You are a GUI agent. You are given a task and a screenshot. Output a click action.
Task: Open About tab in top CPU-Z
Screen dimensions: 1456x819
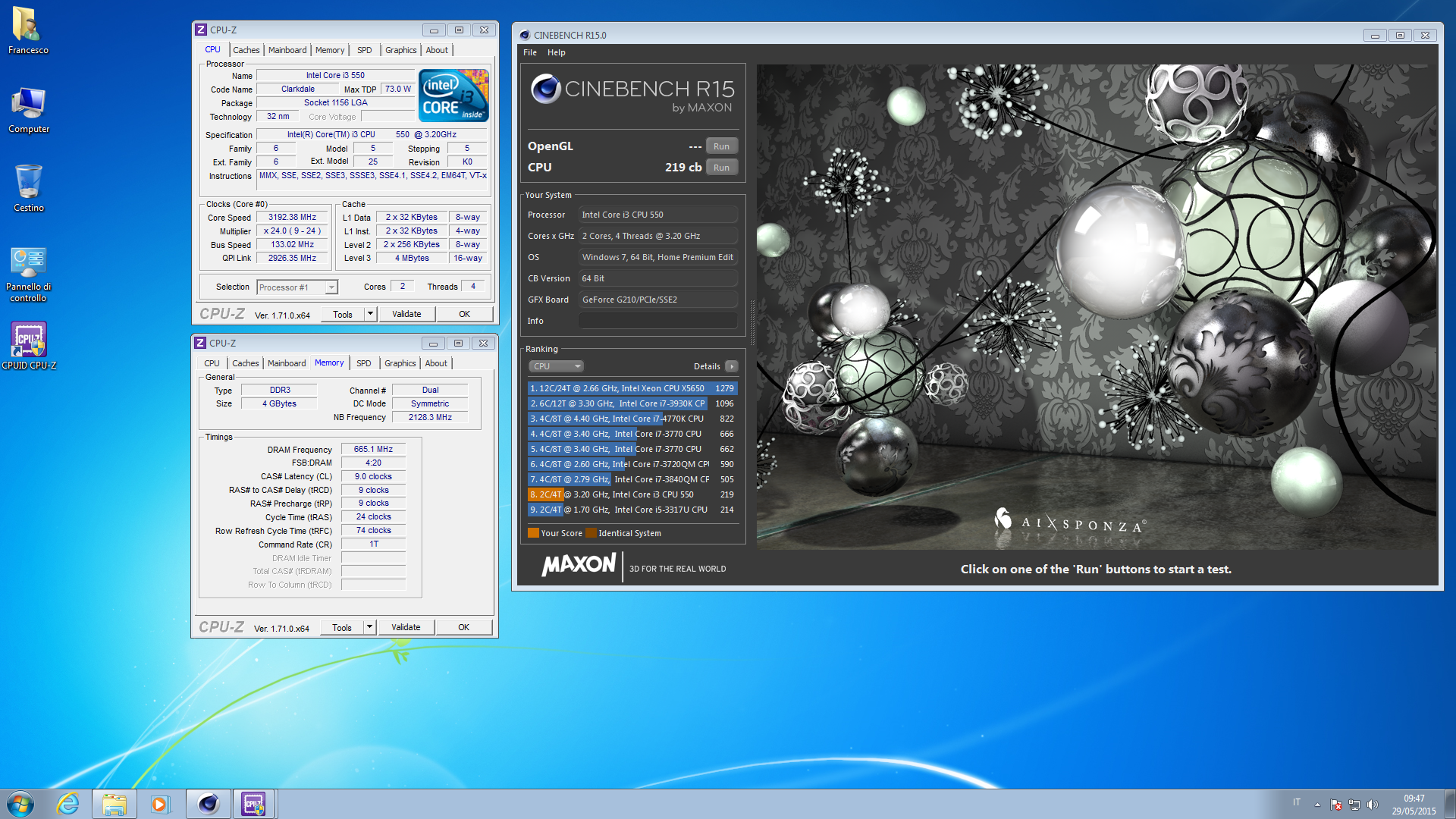(x=437, y=50)
